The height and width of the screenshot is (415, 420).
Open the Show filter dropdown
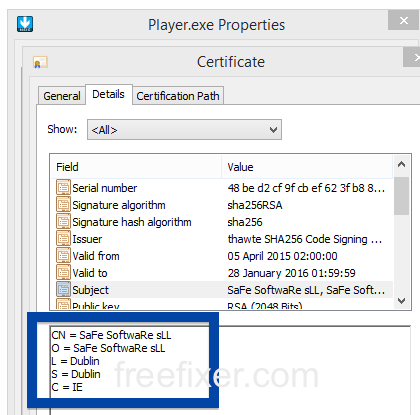pyautogui.click(x=184, y=130)
